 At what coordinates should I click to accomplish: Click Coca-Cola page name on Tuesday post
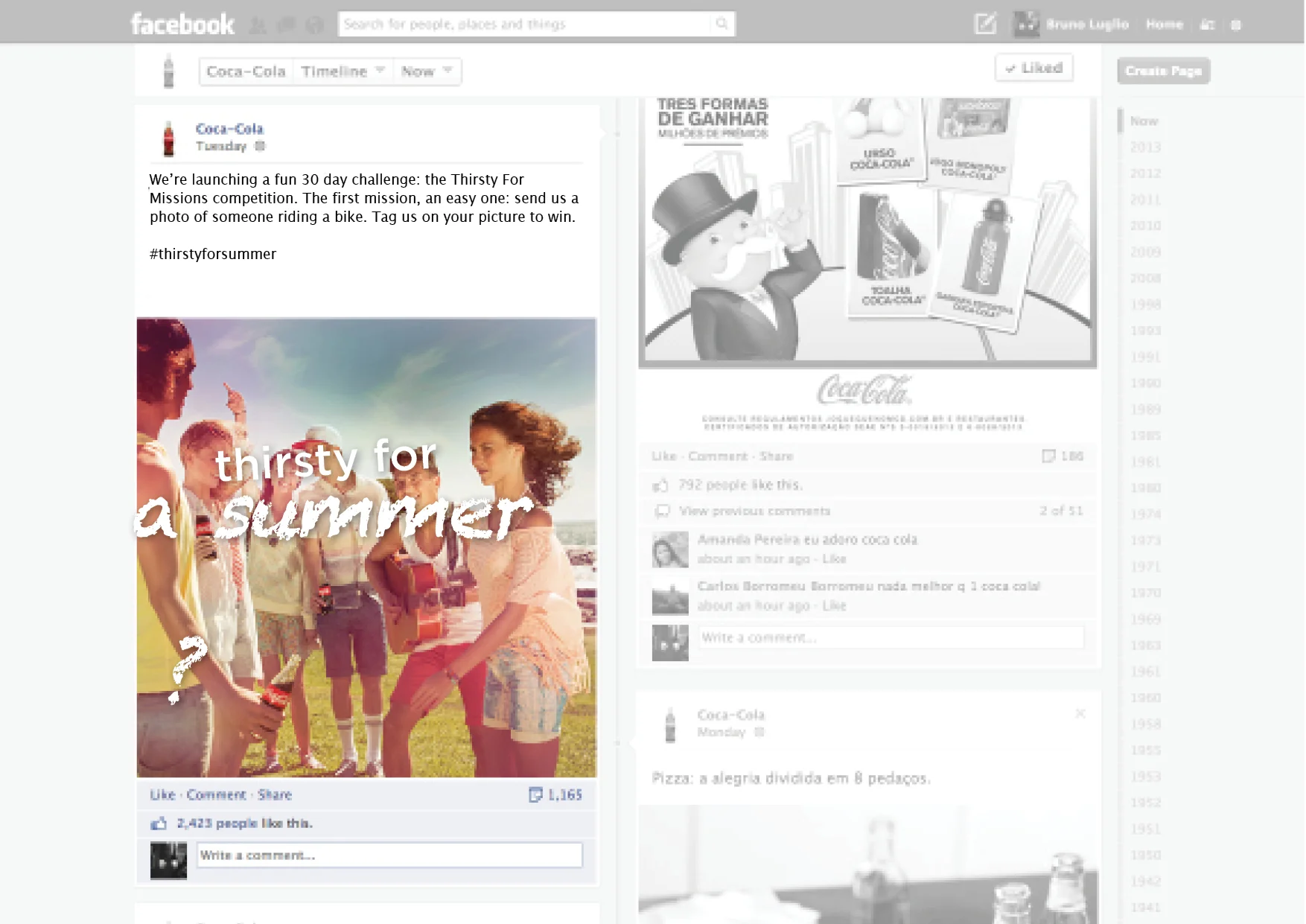(x=229, y=129)
